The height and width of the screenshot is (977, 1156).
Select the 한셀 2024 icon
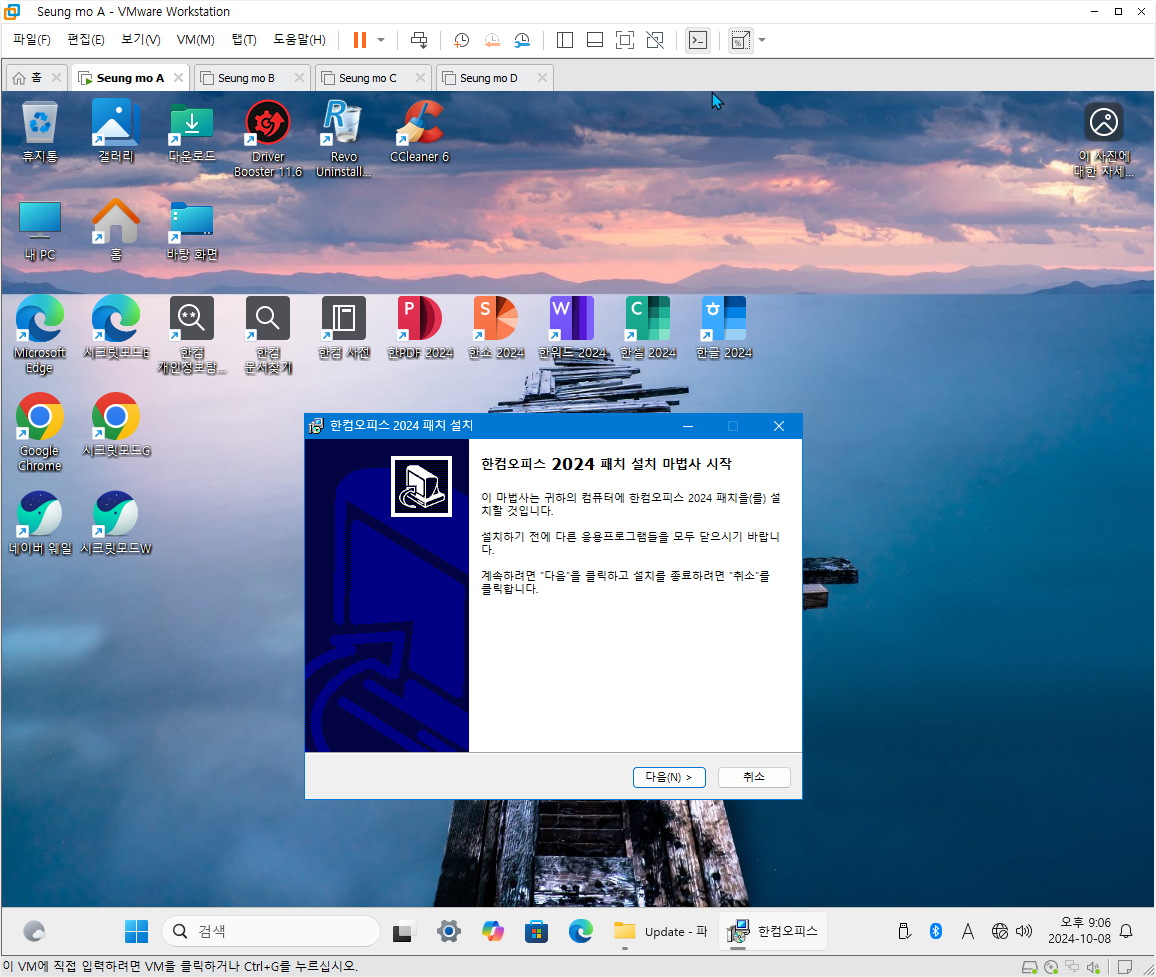[648, 328]
